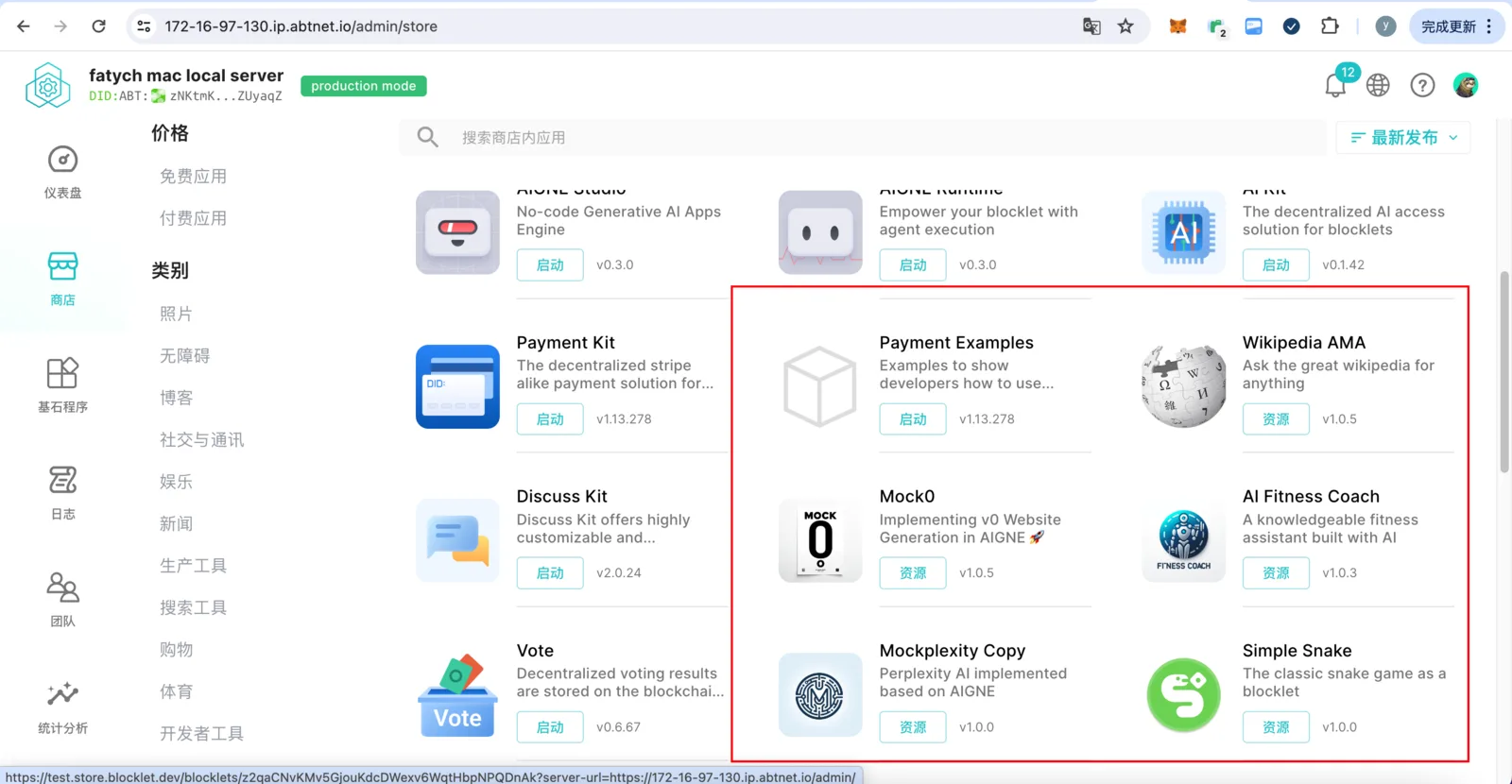Select the 搜索工具 category

(193, 608)
